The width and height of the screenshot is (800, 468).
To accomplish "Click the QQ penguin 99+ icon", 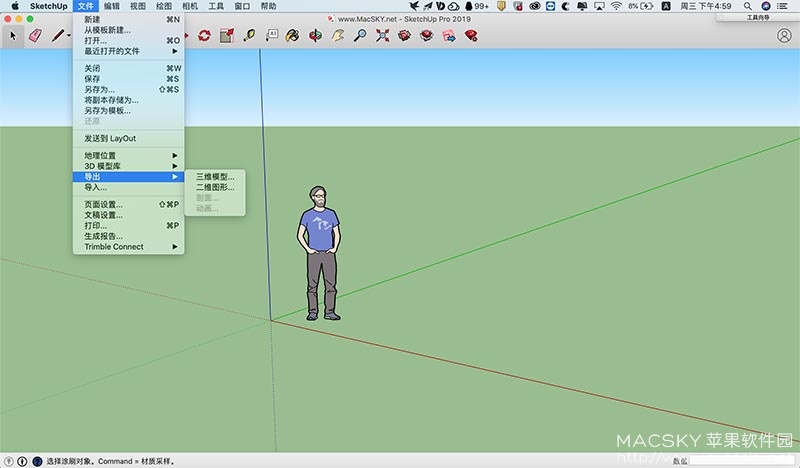I will (x=477, y=6).
